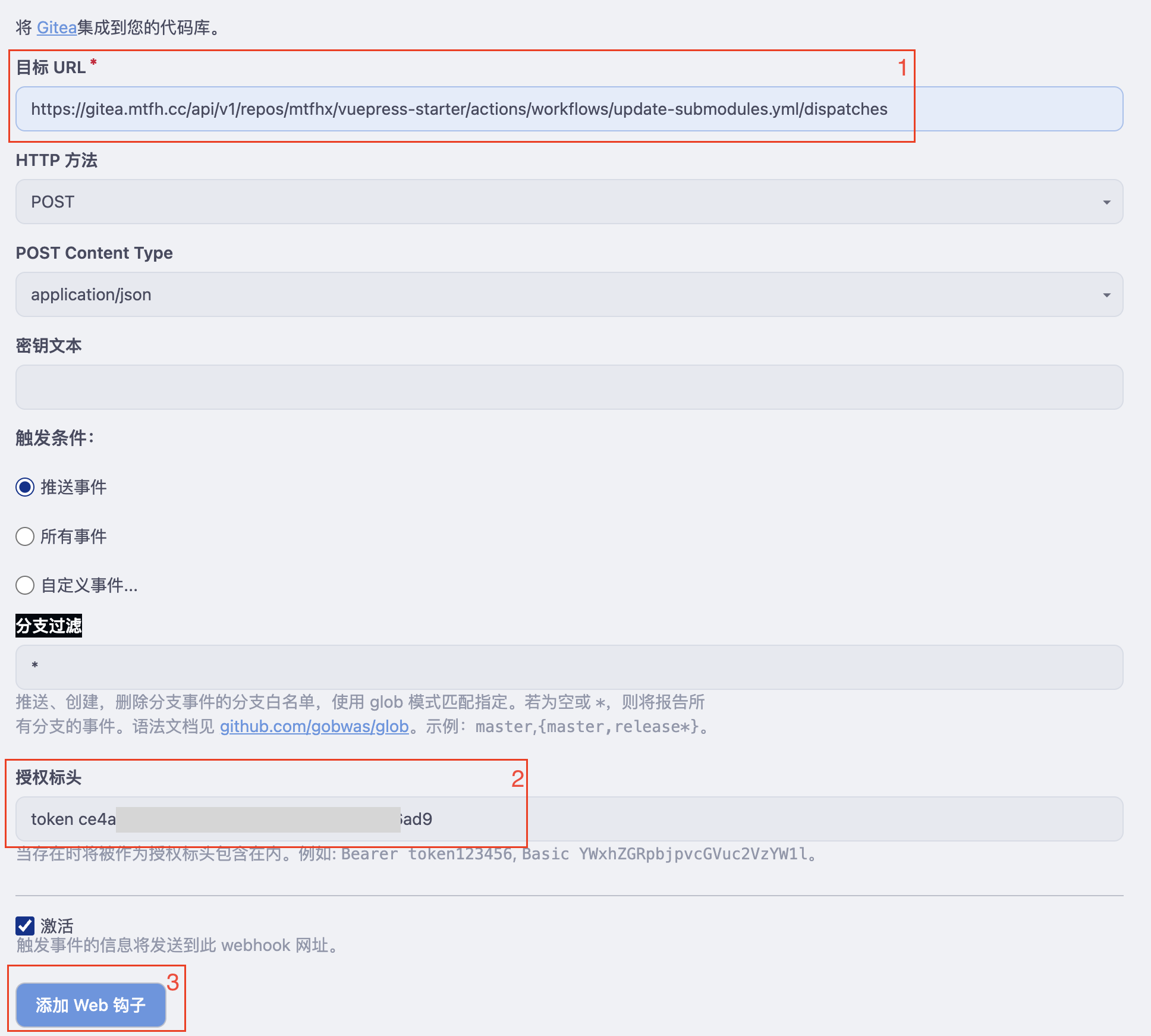Click the Gitea link at top
The width and height of the screenshot is (1151, 1036).
pos(56,28)
